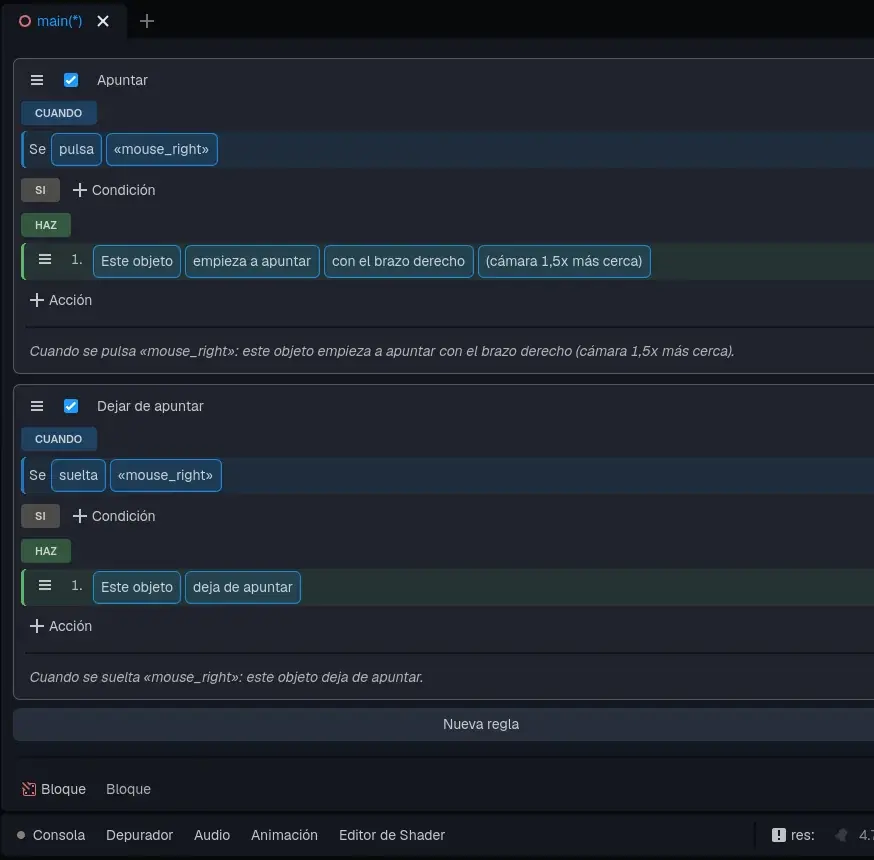Click the HAZ label of Apuntar rule
Image resolution: width=874 pixels, height=860 pixels.
point(46,225)
